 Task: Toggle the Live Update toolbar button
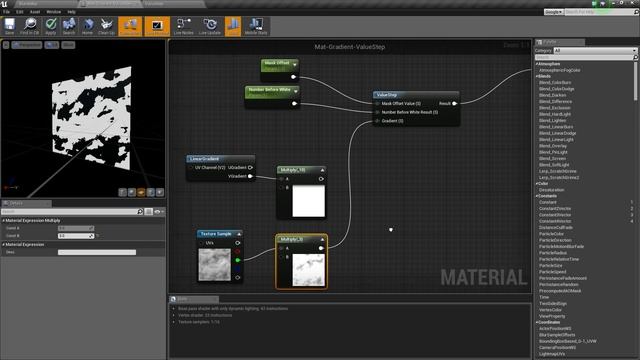[x=210, y=26]
